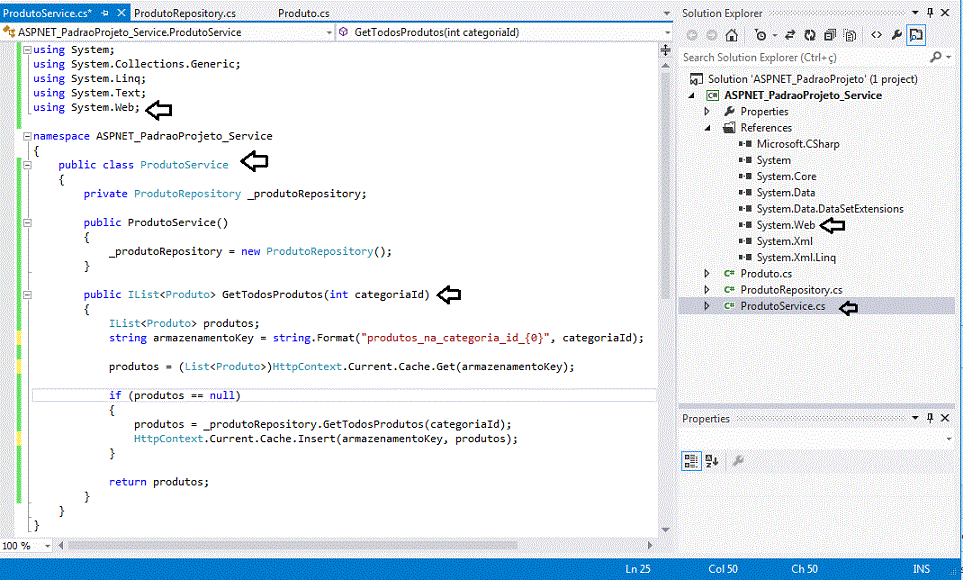Expand the Produto.cs file node
The height and width of the screenshot is (580, 963).
pos(707,273)
